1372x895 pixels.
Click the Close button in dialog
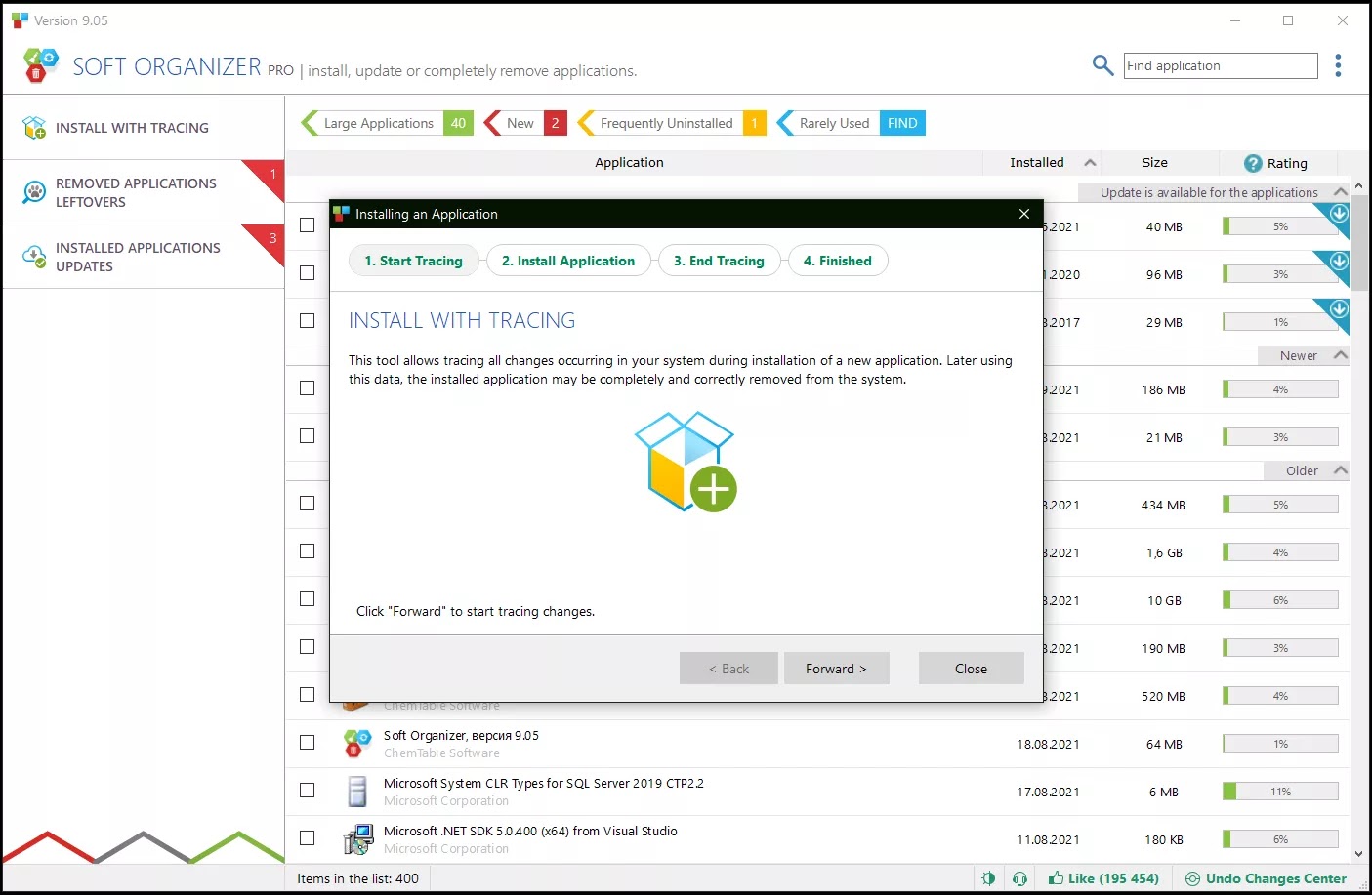click(x=971, y=669)
